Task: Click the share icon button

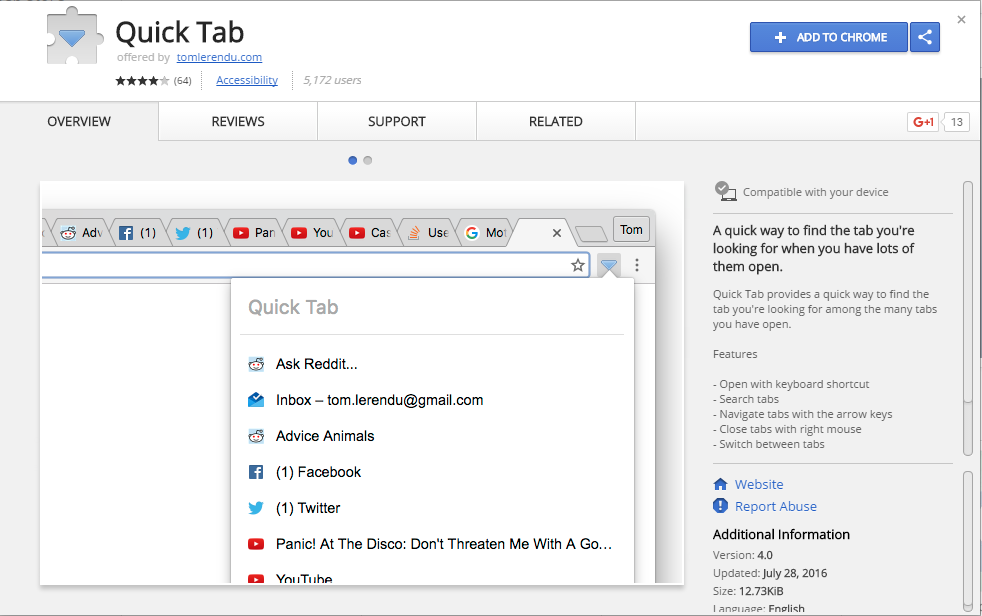Action: [x=924, y=37]
